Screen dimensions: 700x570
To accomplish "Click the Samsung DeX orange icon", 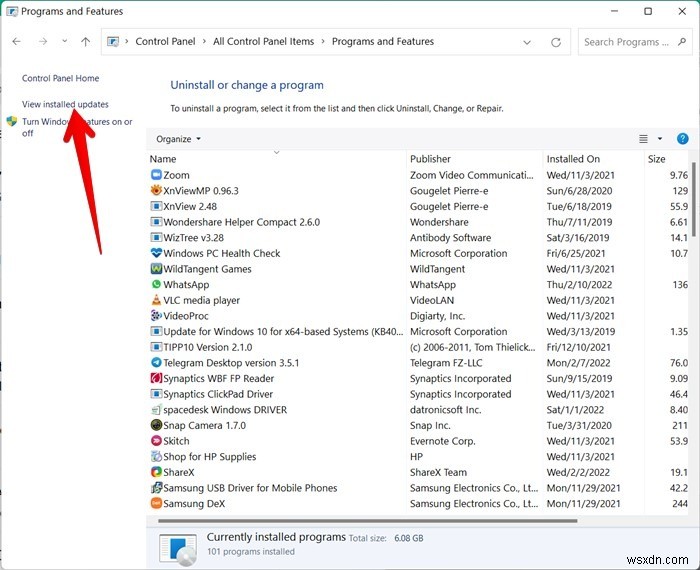I will pos(156,503).
